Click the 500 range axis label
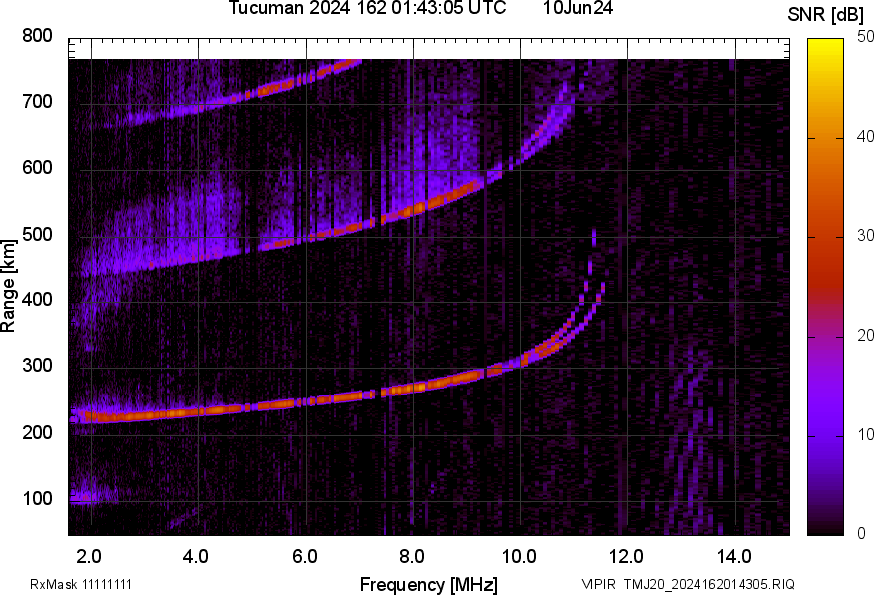874x595 pixels. [x=37, y=234]
